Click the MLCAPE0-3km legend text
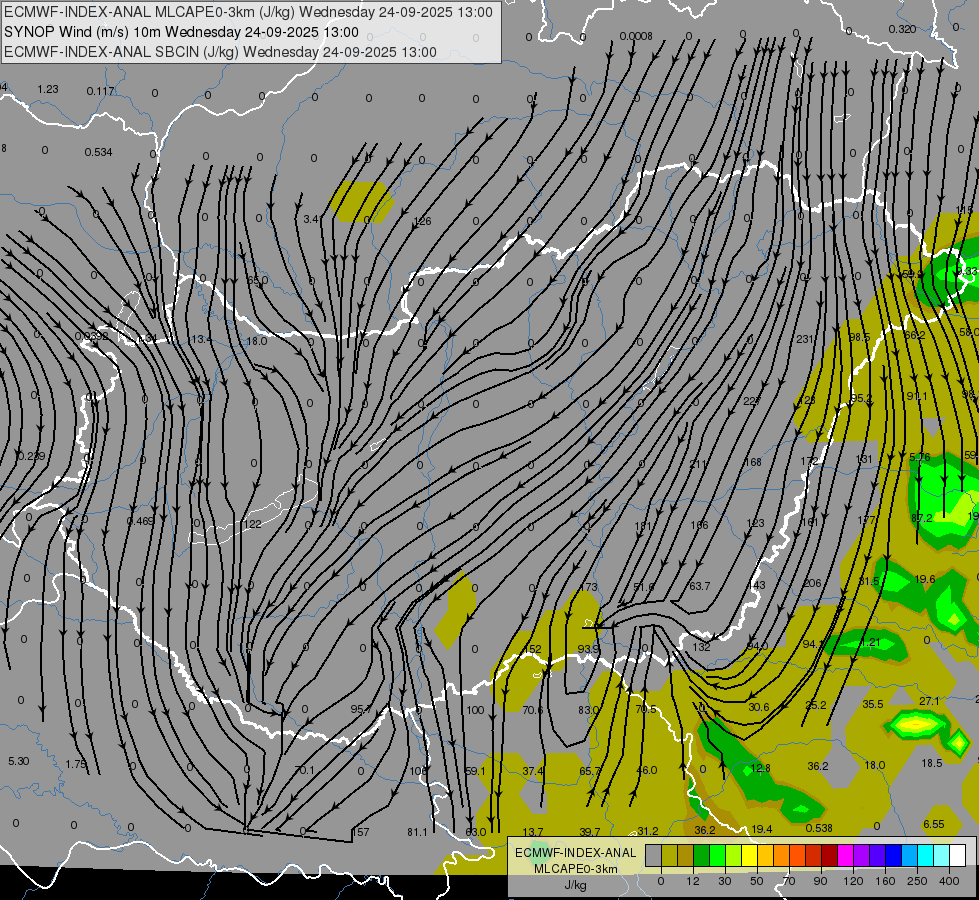 pyautogui.click(x=576, y=869)
